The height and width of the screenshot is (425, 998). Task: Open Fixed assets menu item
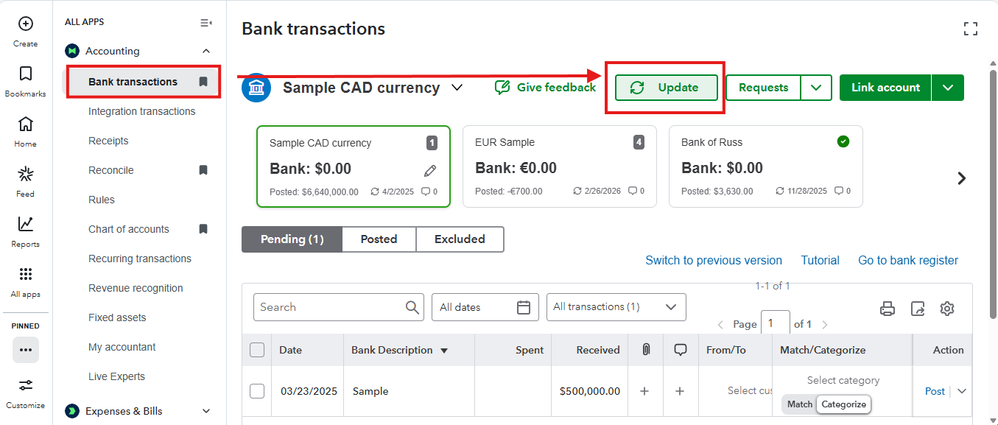click(117, 317)
